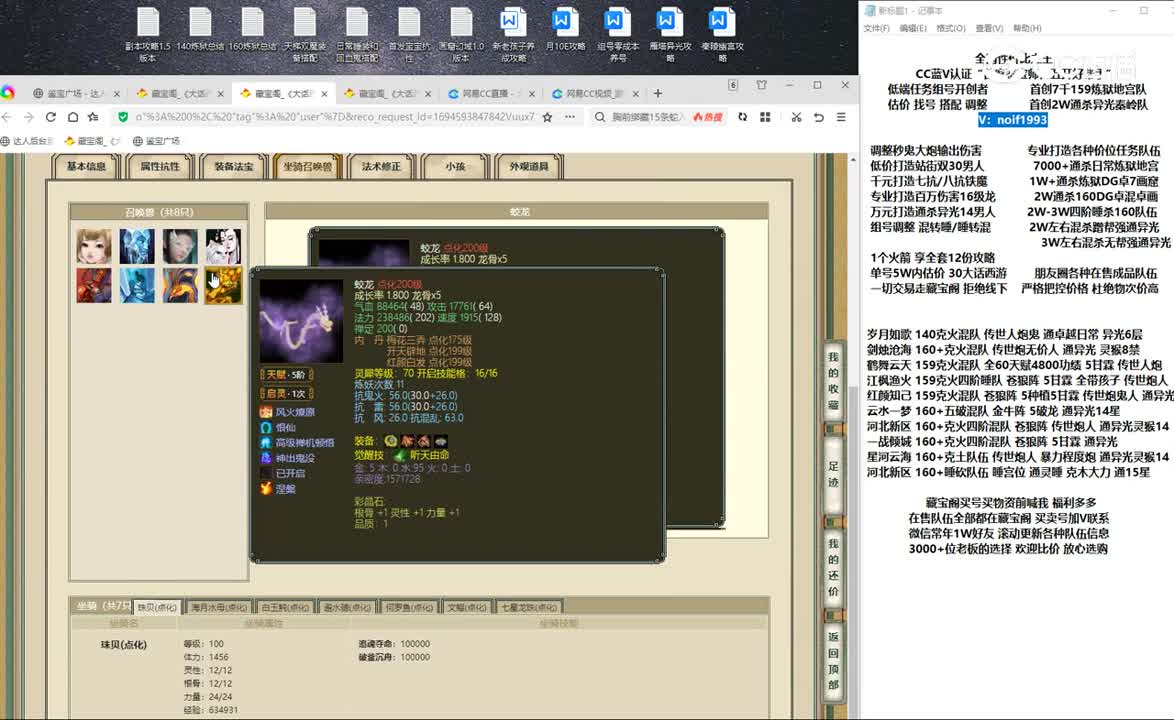Switch to the 小孩 tab
Screen dimensions: 1174x720
click(455, 166)
